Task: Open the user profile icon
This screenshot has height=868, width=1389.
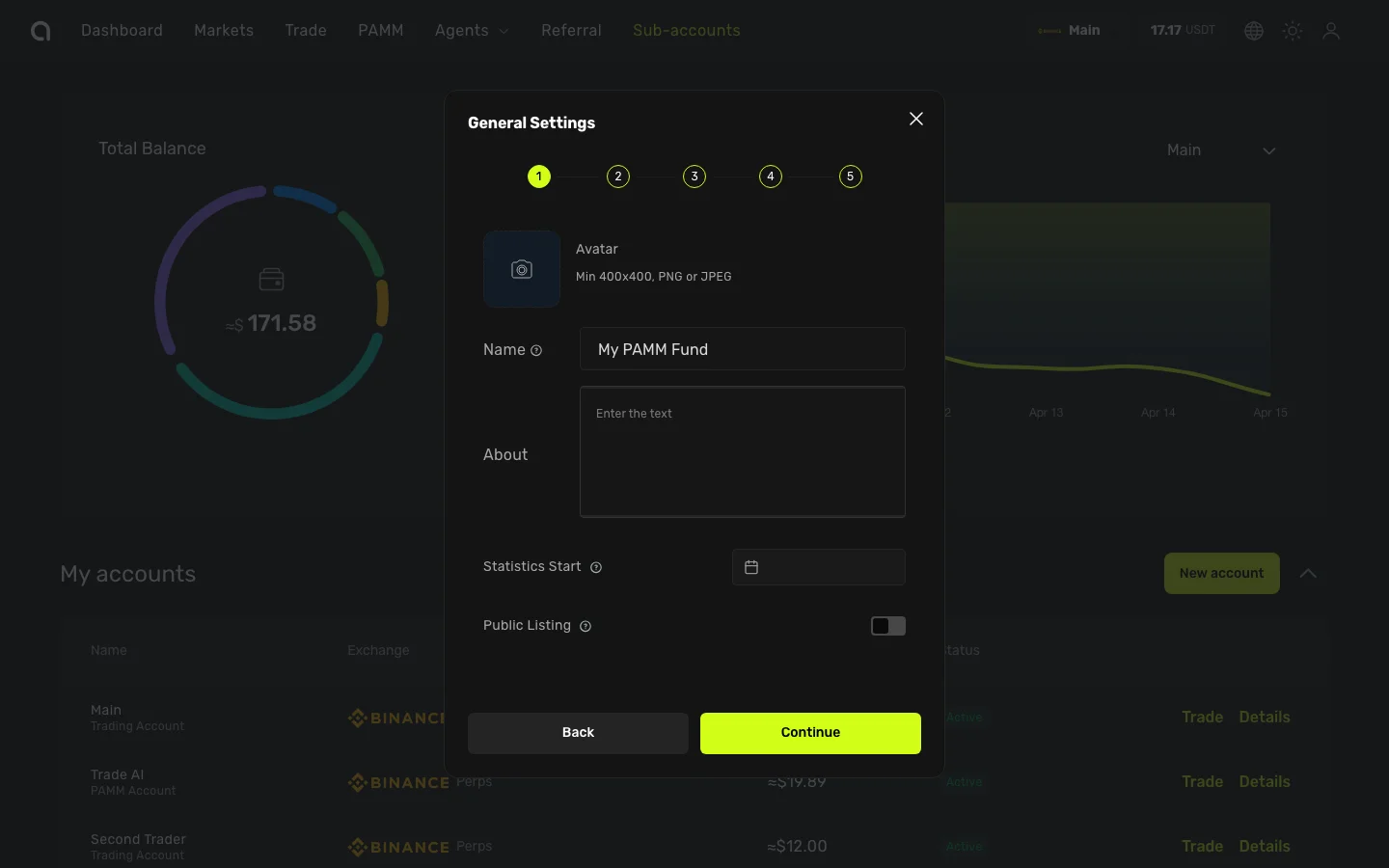Action: [1331, 31]
